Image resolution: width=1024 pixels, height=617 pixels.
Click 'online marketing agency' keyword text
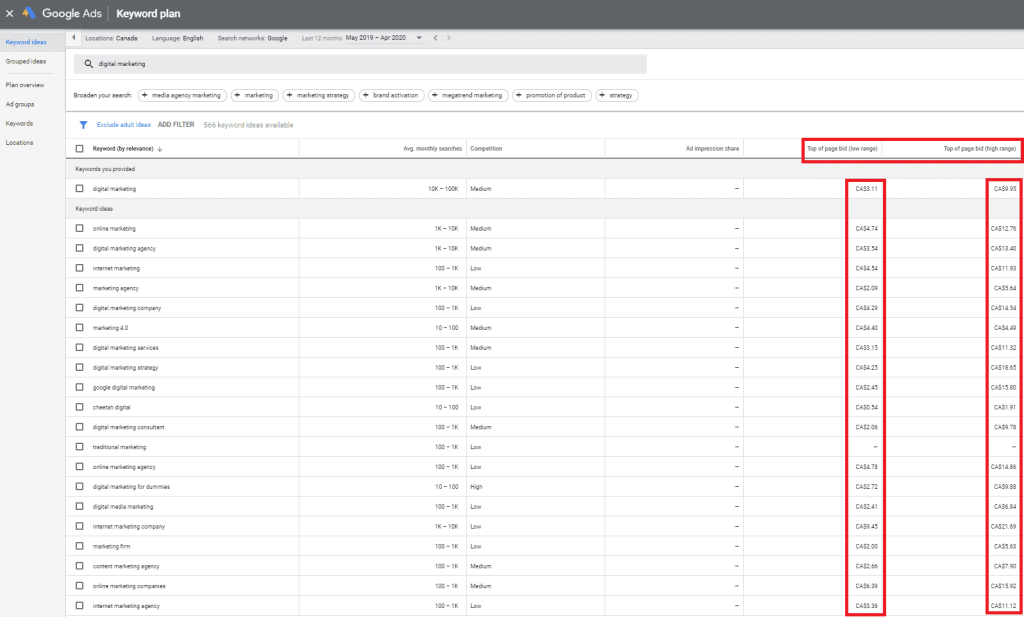click(123, 467)
